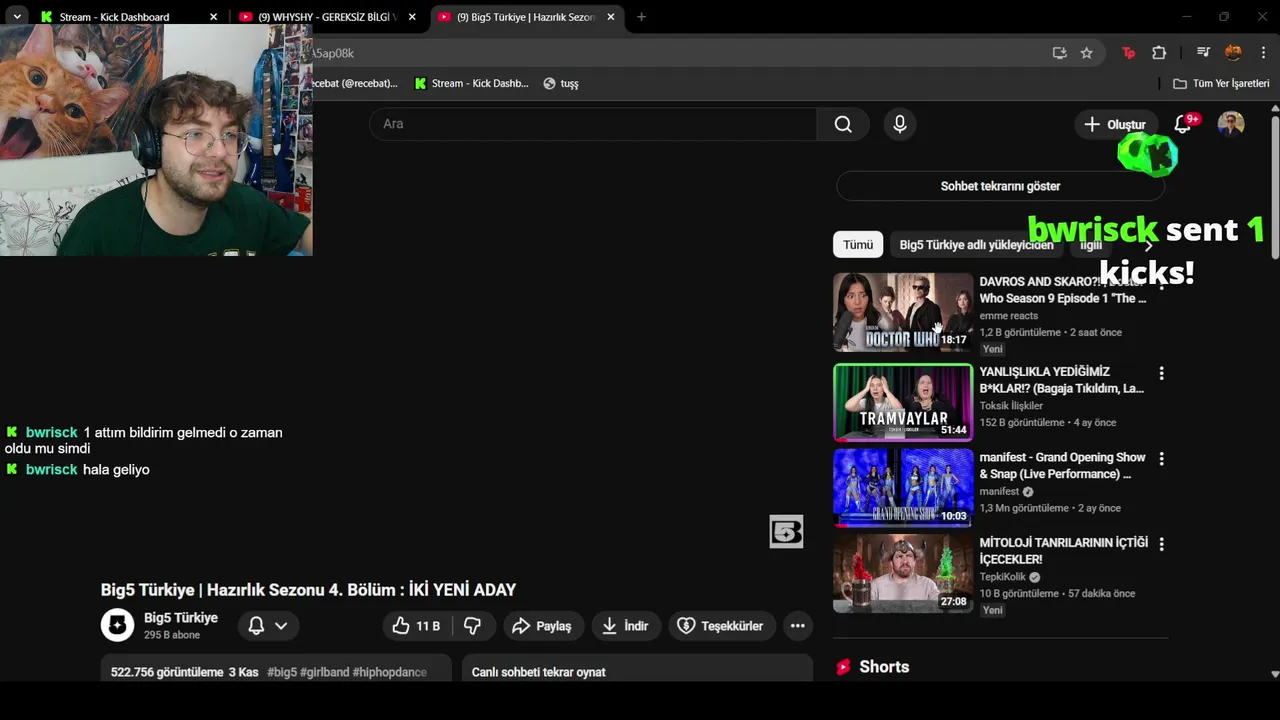Open Big5 Türkiye channel avatar
The width and height of the screenshot is (1280, 720).
117,625
